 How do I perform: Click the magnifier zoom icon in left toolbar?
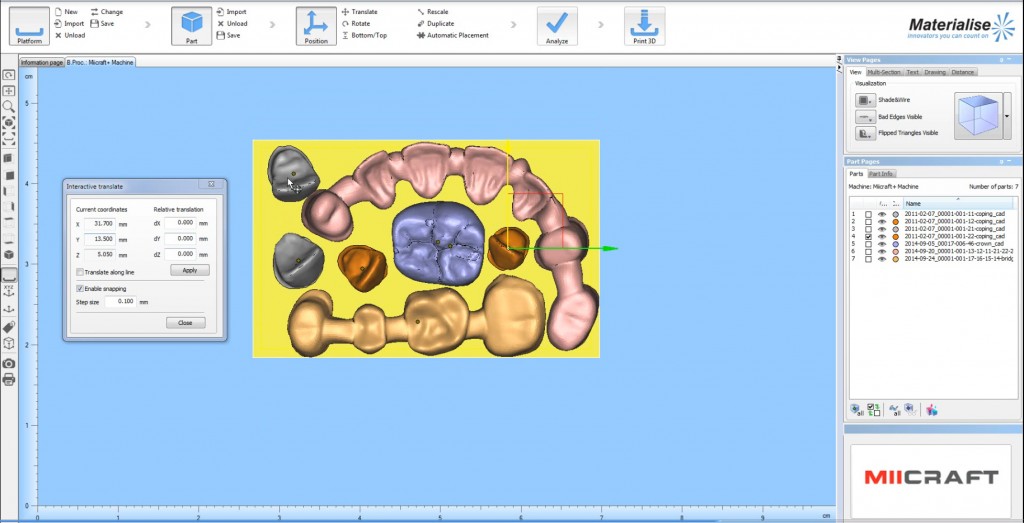point(9,106)
